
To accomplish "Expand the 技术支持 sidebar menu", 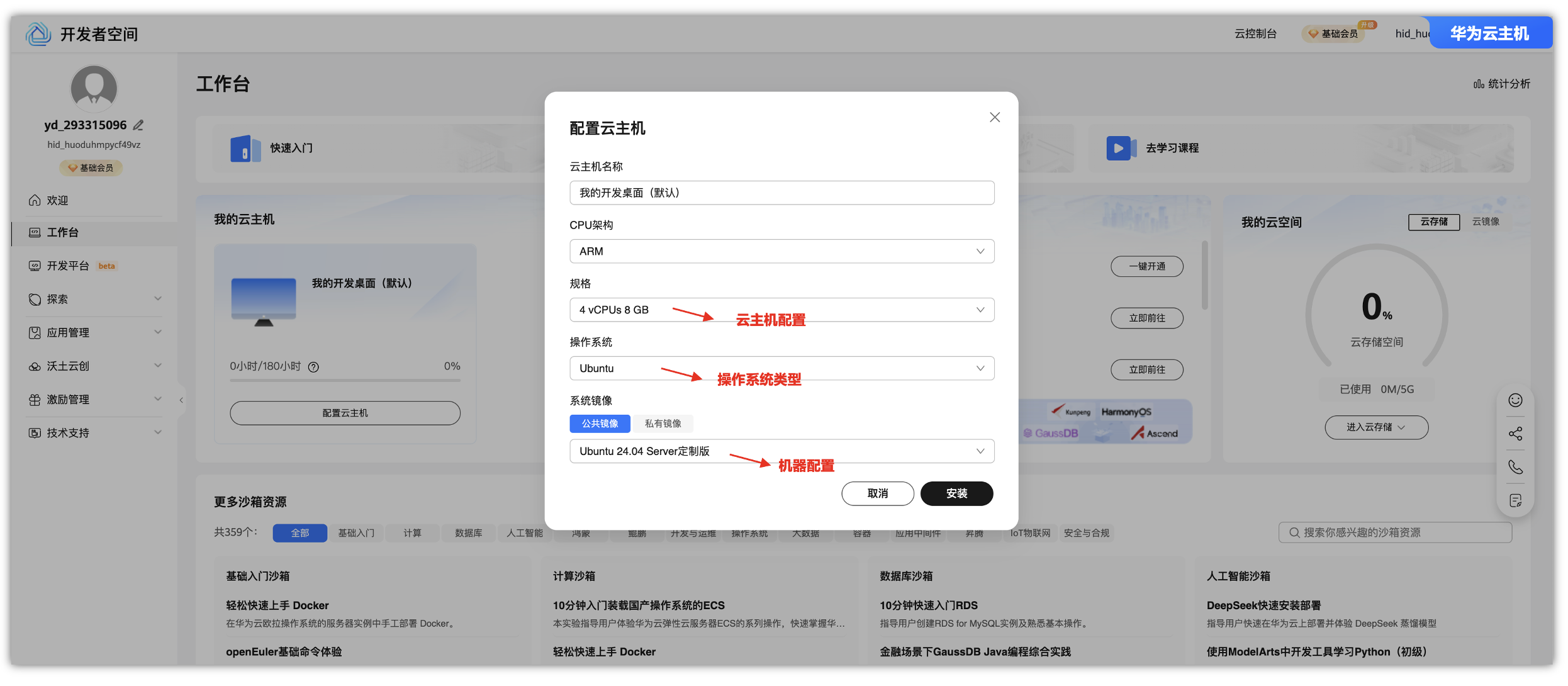I will (158, 432).
